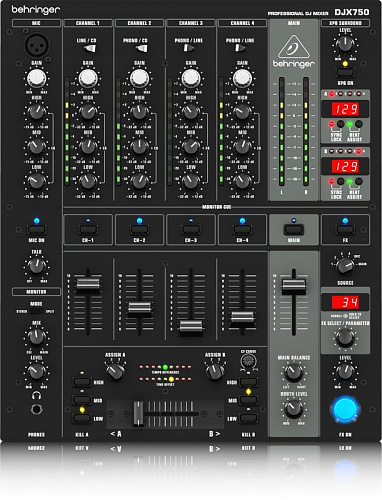
Task: Click the MIC GAIN knob
Action: click(36, 78)
